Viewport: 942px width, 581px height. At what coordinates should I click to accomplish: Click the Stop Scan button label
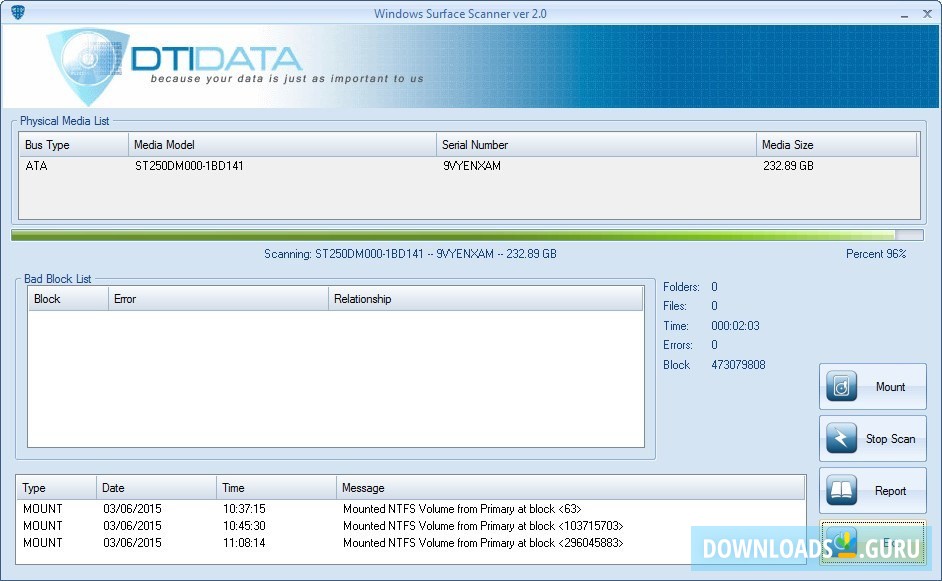(x=890, y=439)
